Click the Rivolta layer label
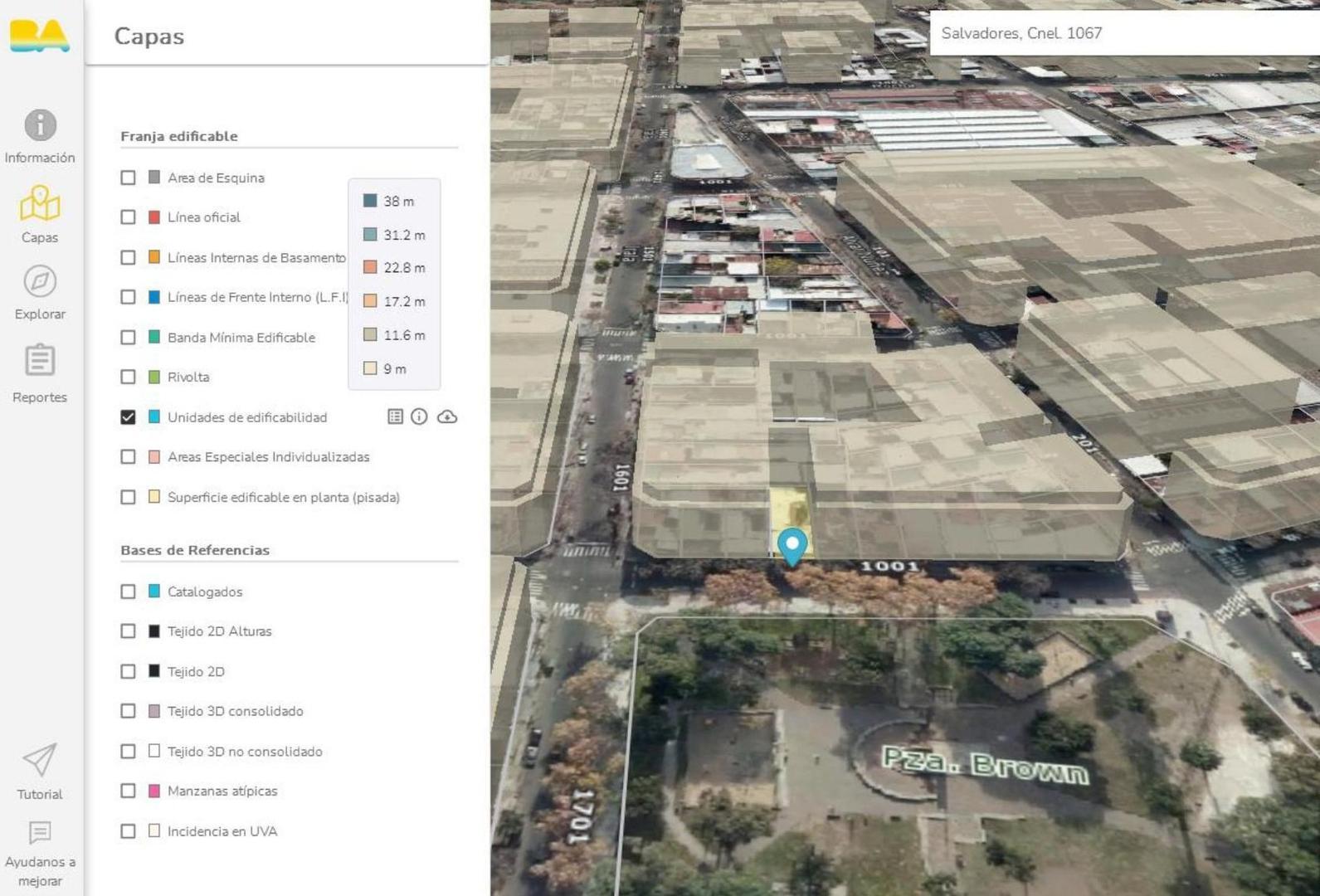The height and width of the screenshot is (896, 1320). coord(188,377)
